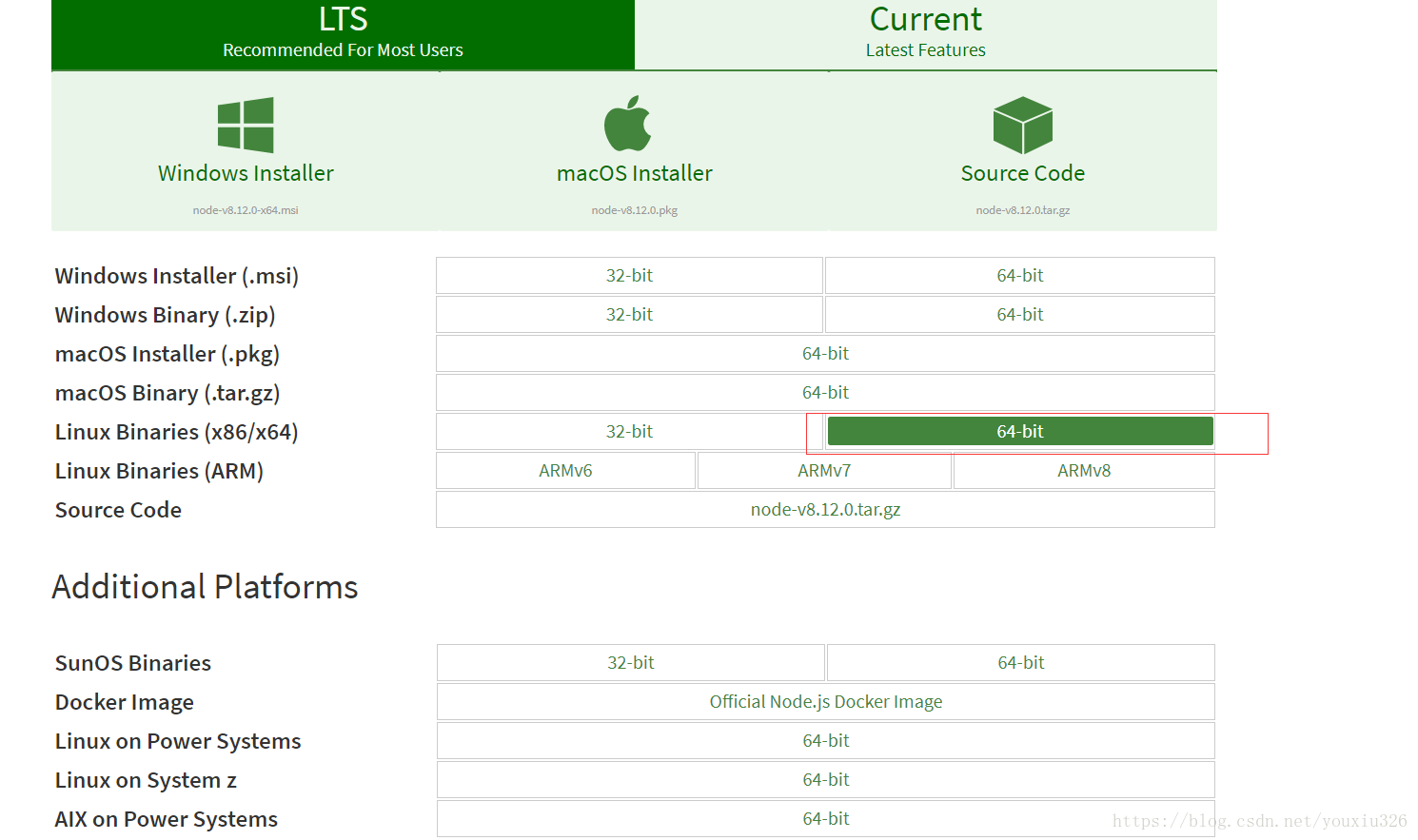Download SunOS Binaries 32-bit
Image resolution: width=1418 pixels, height=840 pixels.
631,663
